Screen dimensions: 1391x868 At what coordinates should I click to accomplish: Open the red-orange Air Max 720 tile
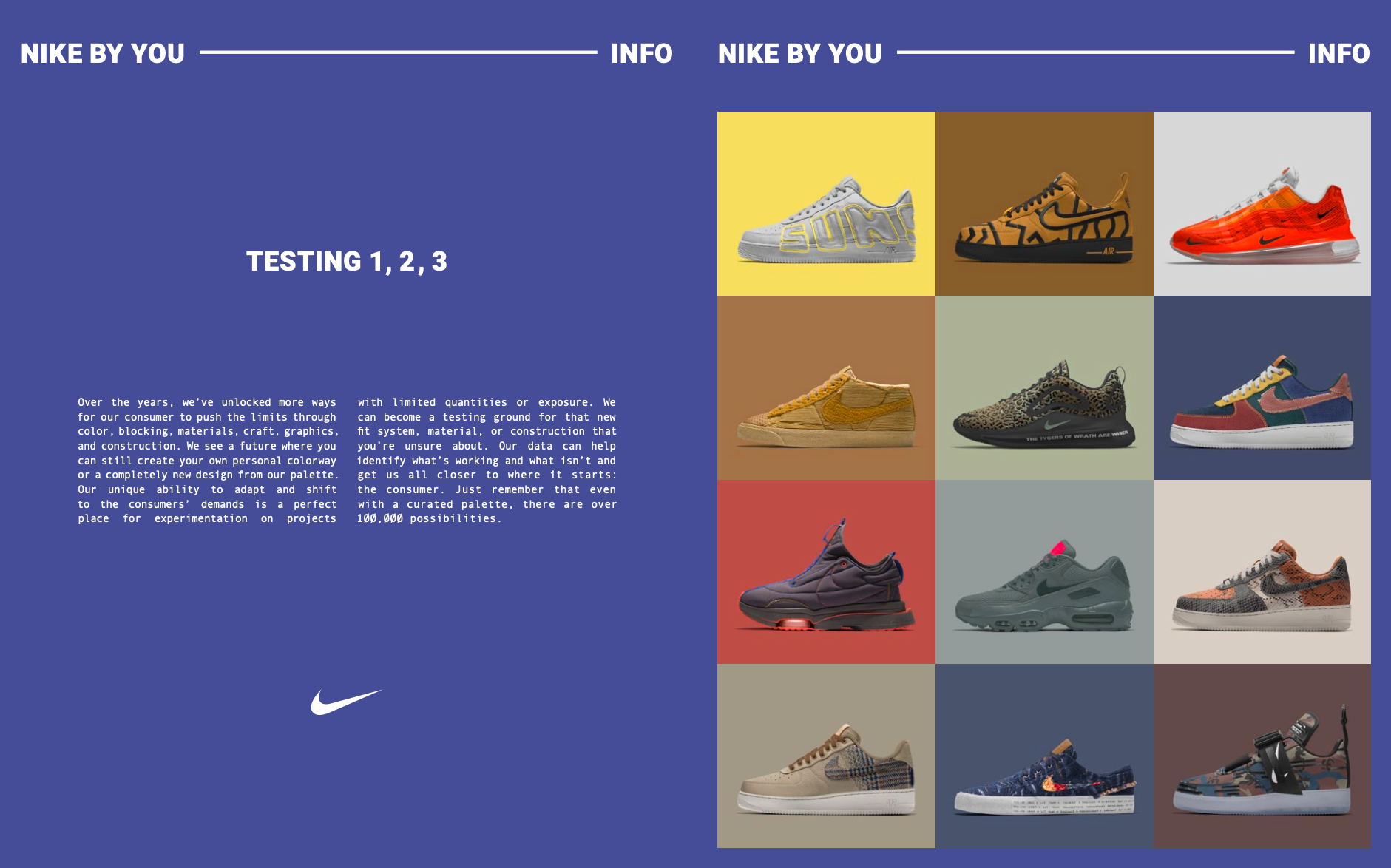(1262, 203)
